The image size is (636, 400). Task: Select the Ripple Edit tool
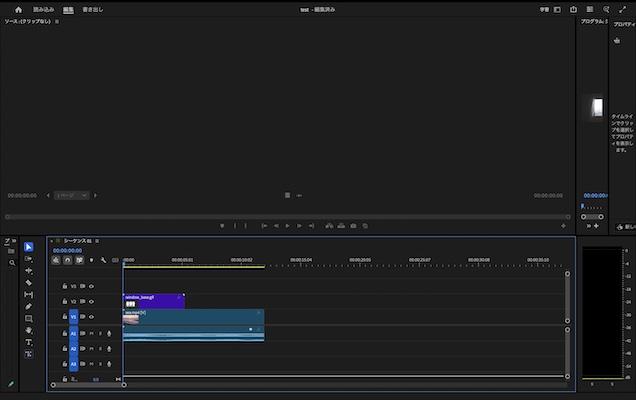[28, 271]
